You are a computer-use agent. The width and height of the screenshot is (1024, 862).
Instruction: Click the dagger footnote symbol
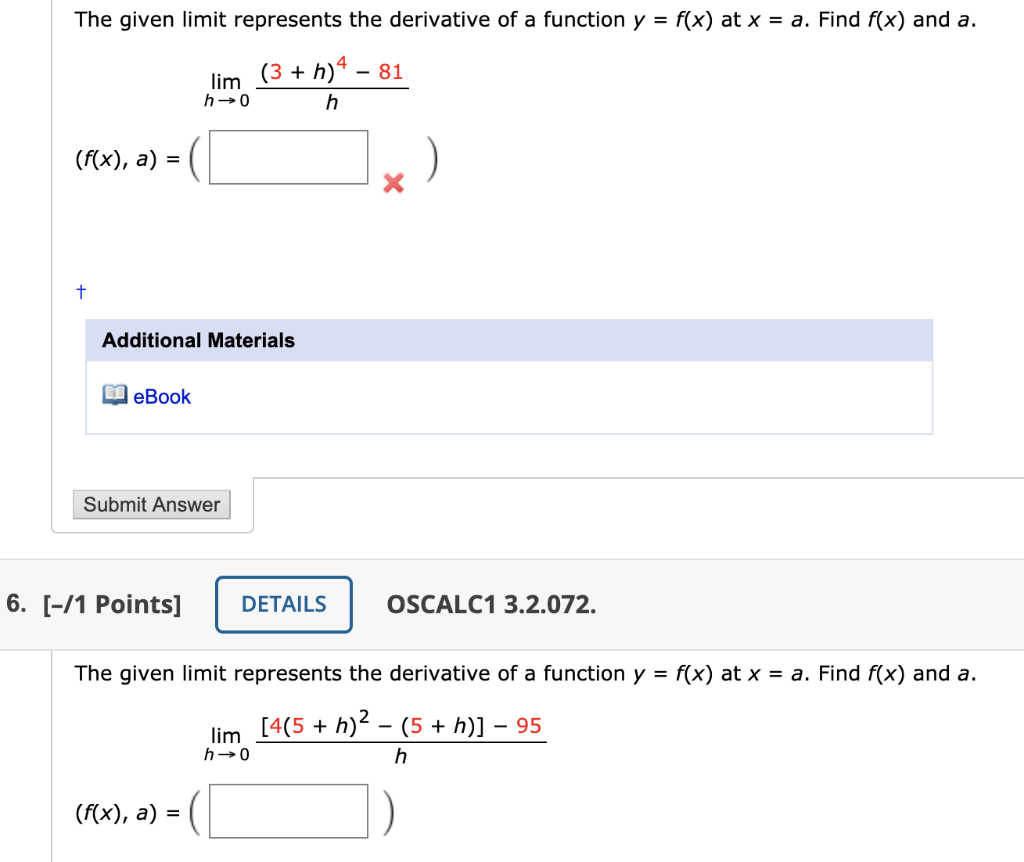pyautogui.click(x=79, y=291)
